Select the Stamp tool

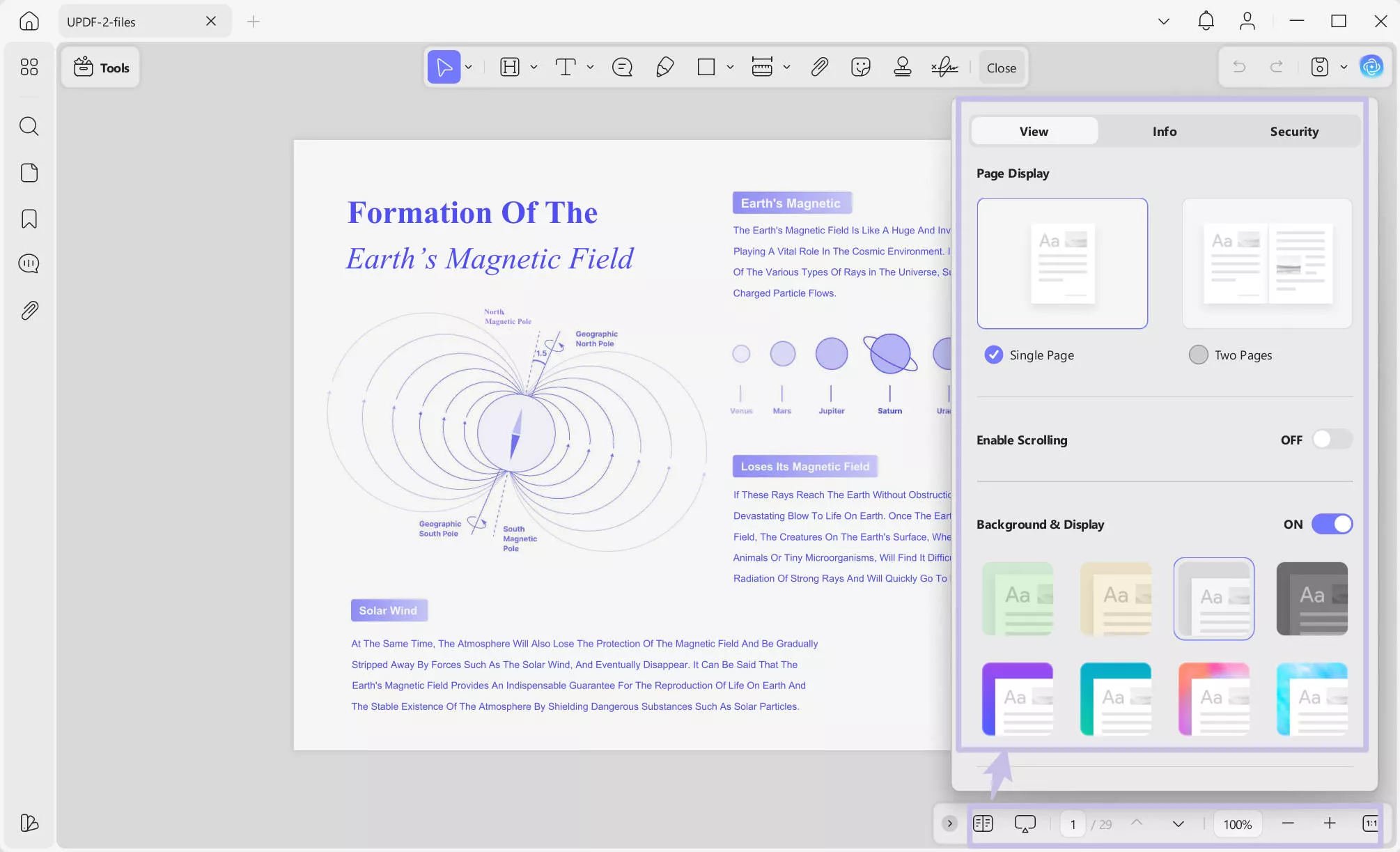pos(903,68)
